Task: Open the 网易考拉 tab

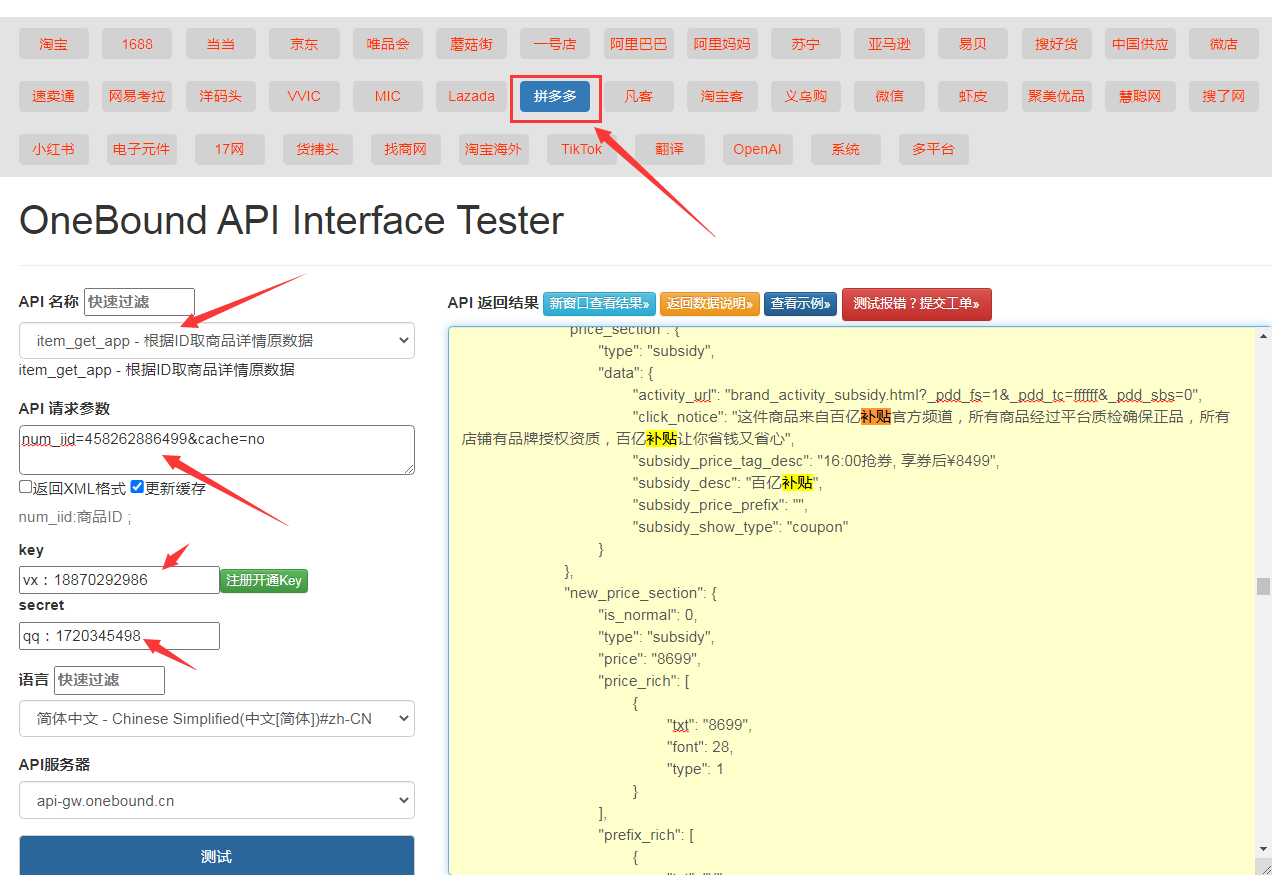Action: [137, 96]
